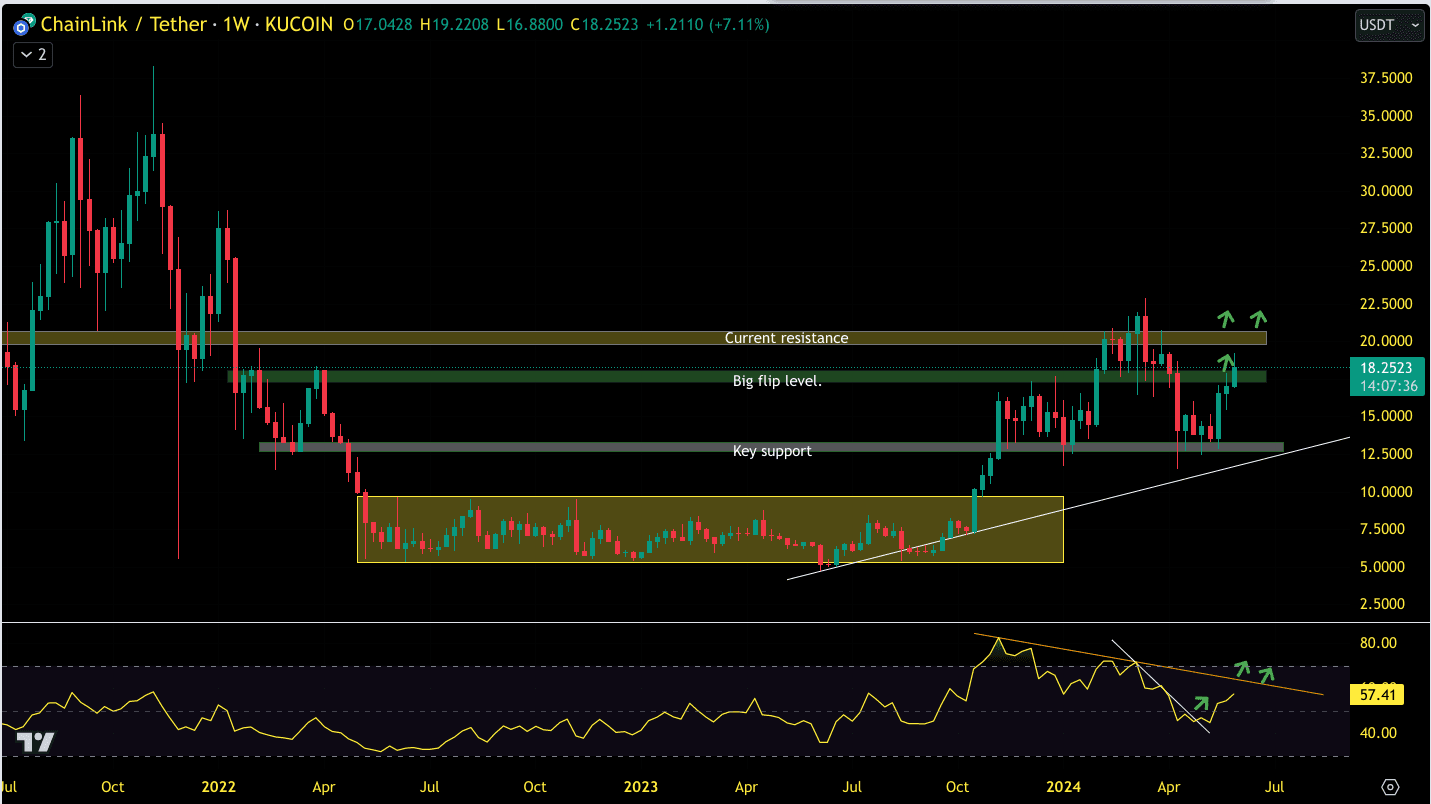Click the 12.5000 price scale label
Image resolution: width=1431 pixels, height=804 pixels.
click(x=1384, y=454)
